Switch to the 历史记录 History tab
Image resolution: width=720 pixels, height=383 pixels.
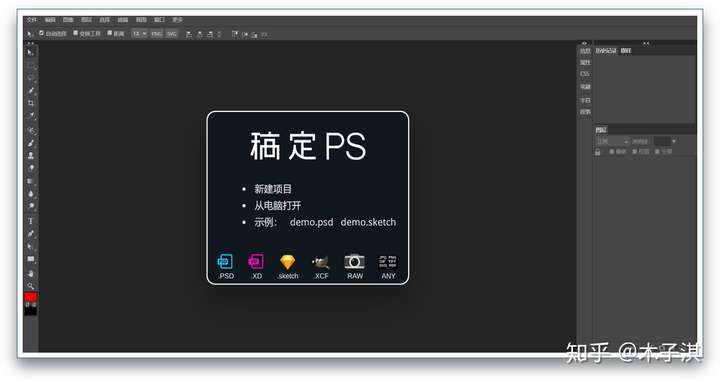[606, 51]
